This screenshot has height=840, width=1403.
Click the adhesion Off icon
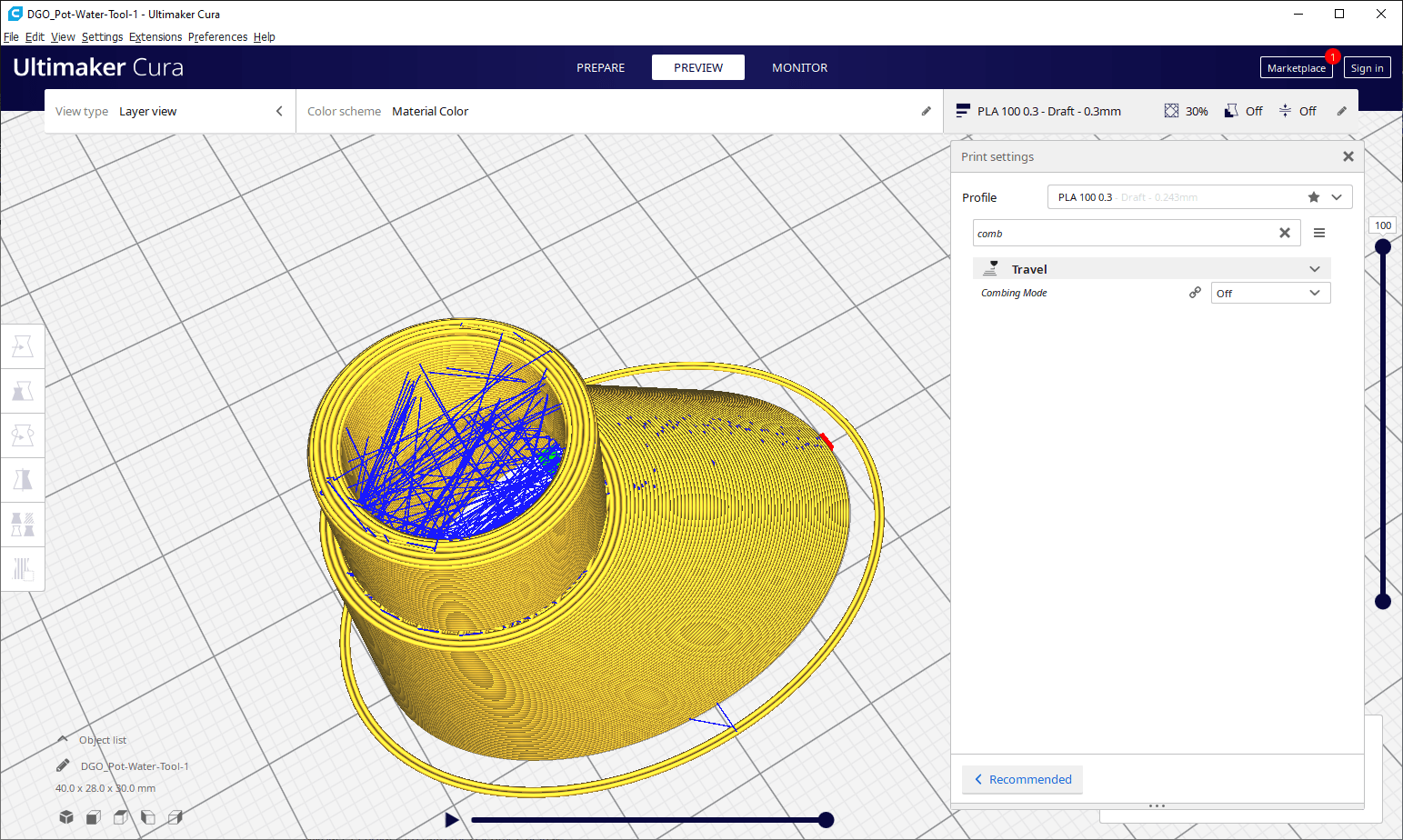(x=1285, y=111)
